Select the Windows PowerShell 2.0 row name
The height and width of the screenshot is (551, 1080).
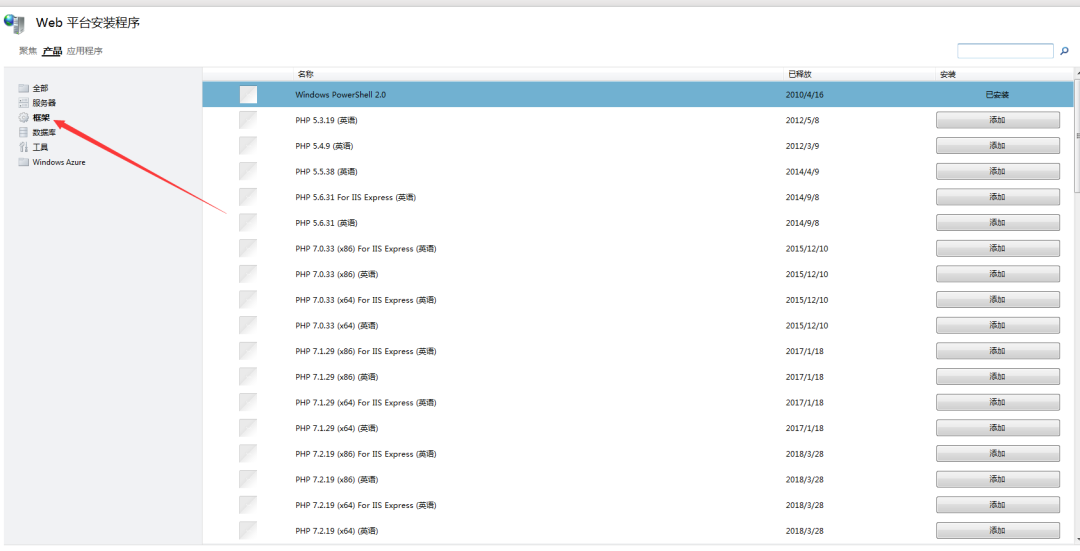point(340,94)
